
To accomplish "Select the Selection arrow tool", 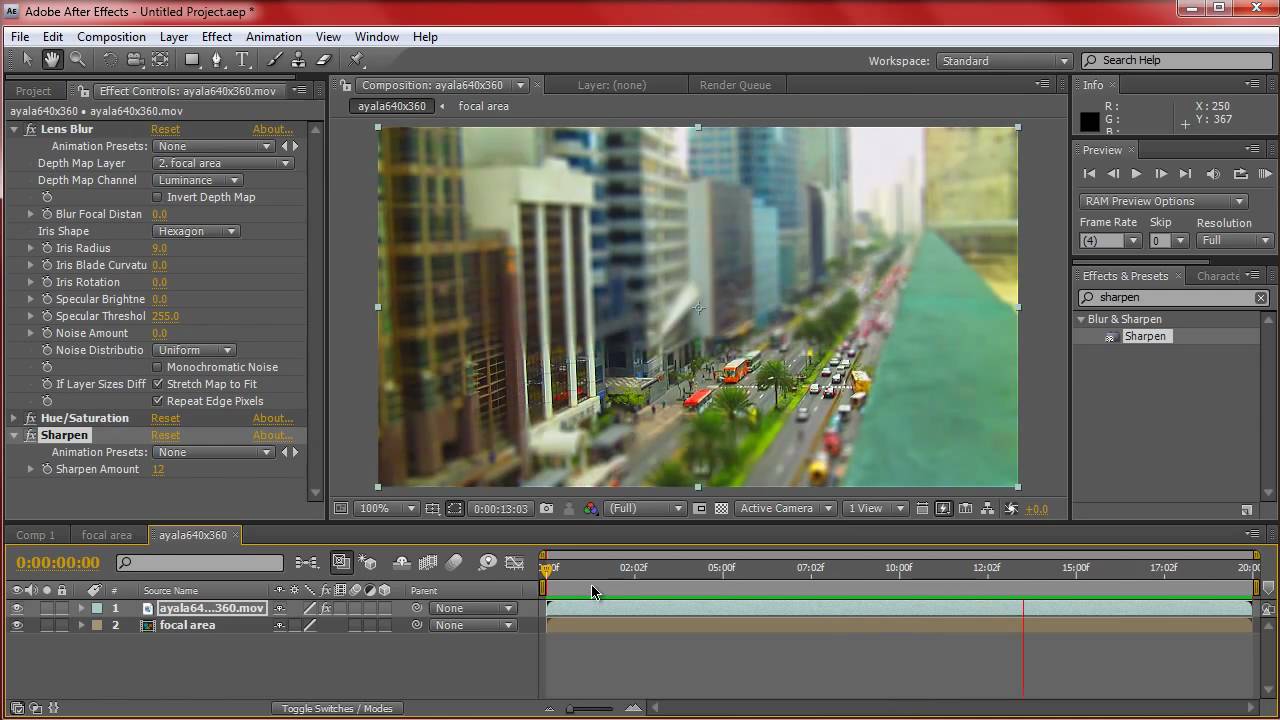I will [x=28, y=60].
